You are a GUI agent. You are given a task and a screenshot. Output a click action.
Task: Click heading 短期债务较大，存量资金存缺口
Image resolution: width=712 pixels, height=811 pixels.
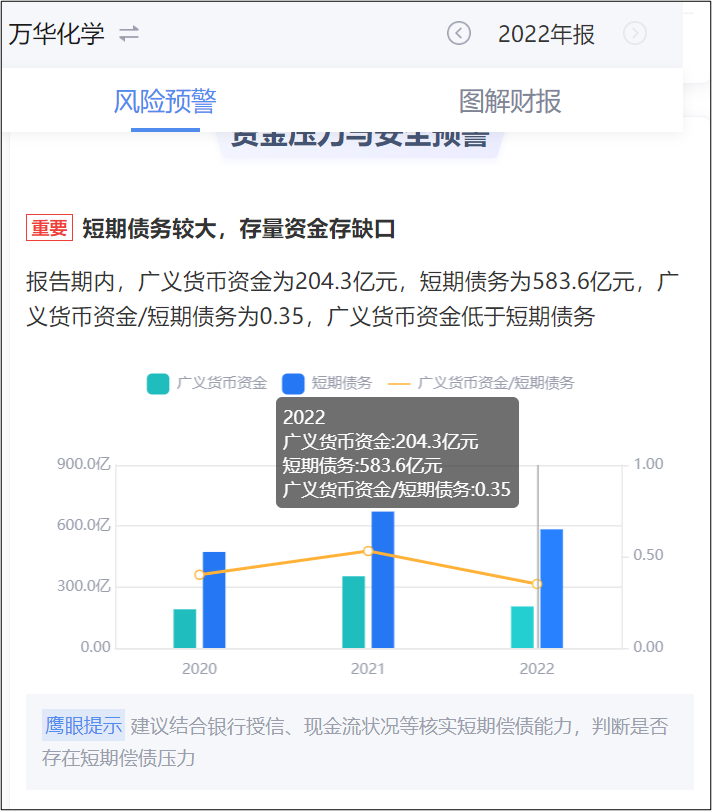(239, 228)
